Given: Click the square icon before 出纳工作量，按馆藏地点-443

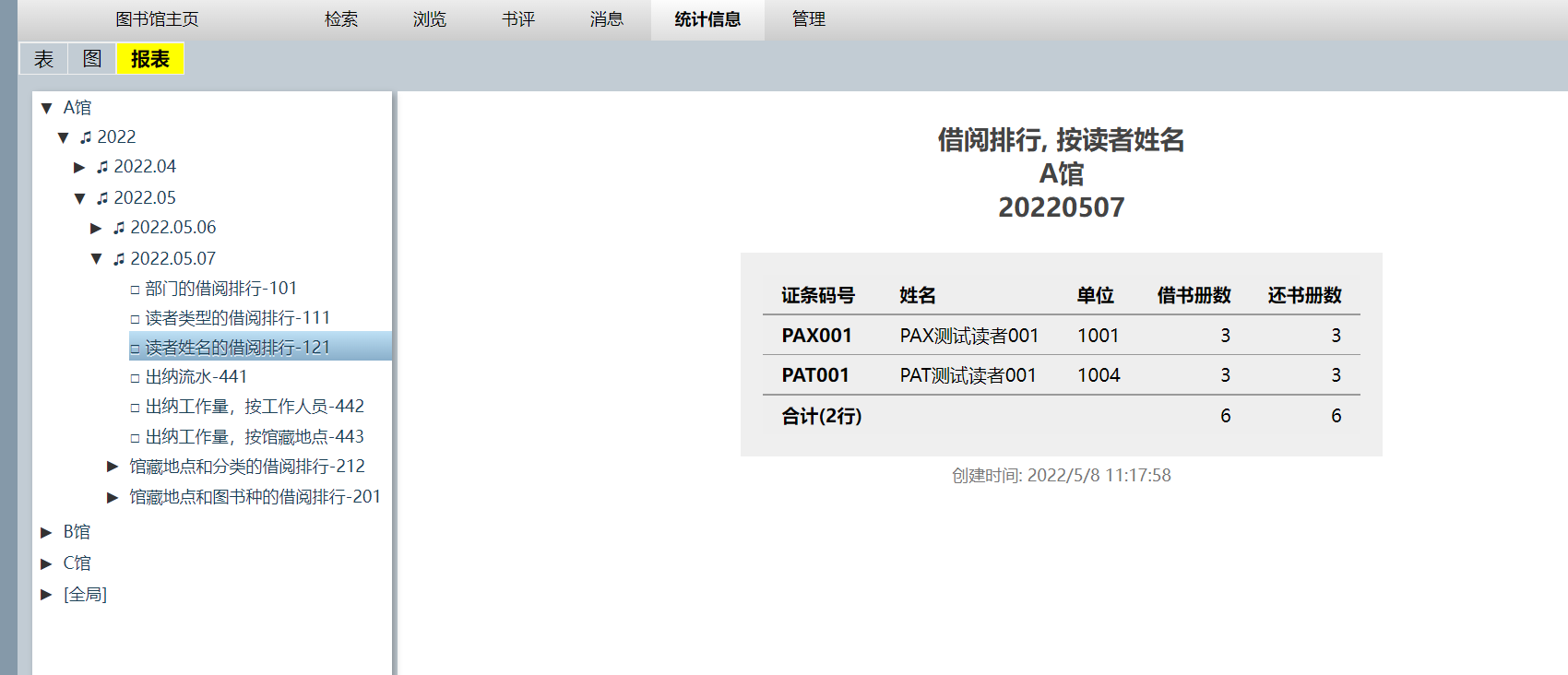Looking at the screenshot, I should click(135, 438).
